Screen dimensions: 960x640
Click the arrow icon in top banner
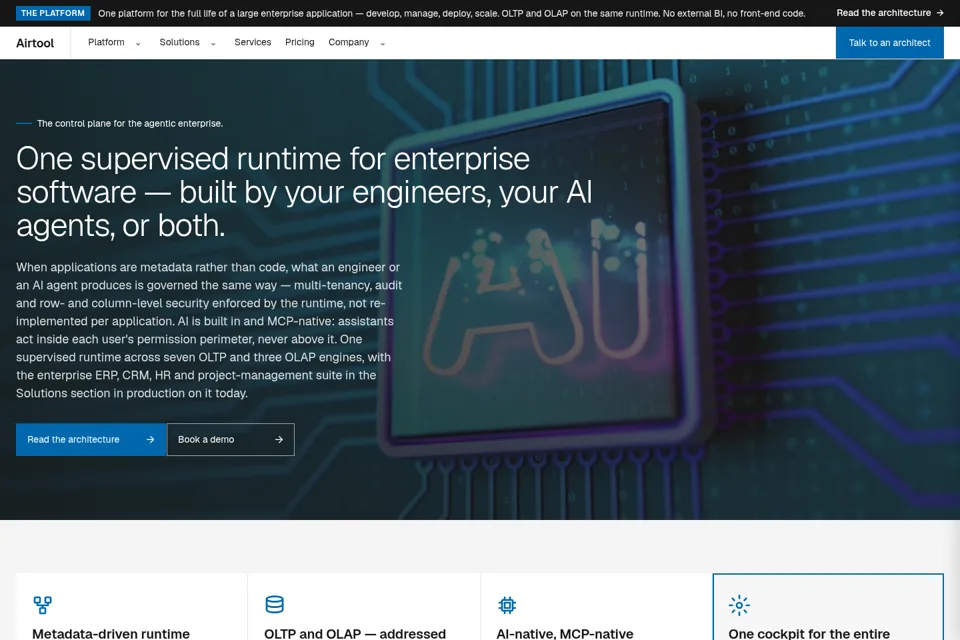point(940,13)
